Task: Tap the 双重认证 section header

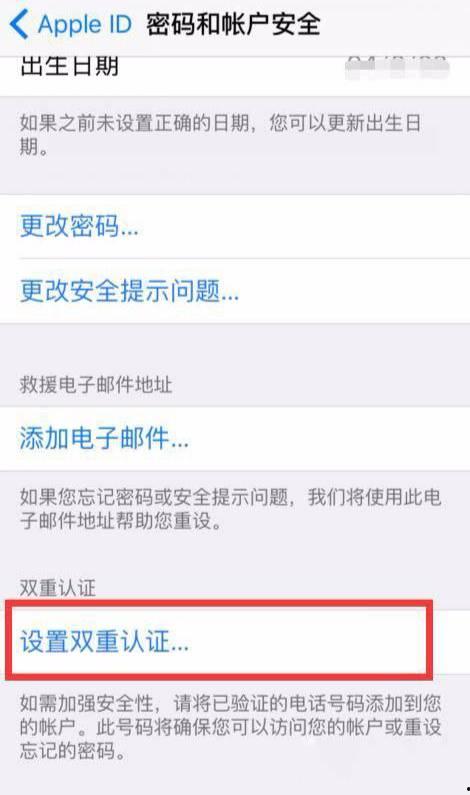Action: click(x=57, y=588)
